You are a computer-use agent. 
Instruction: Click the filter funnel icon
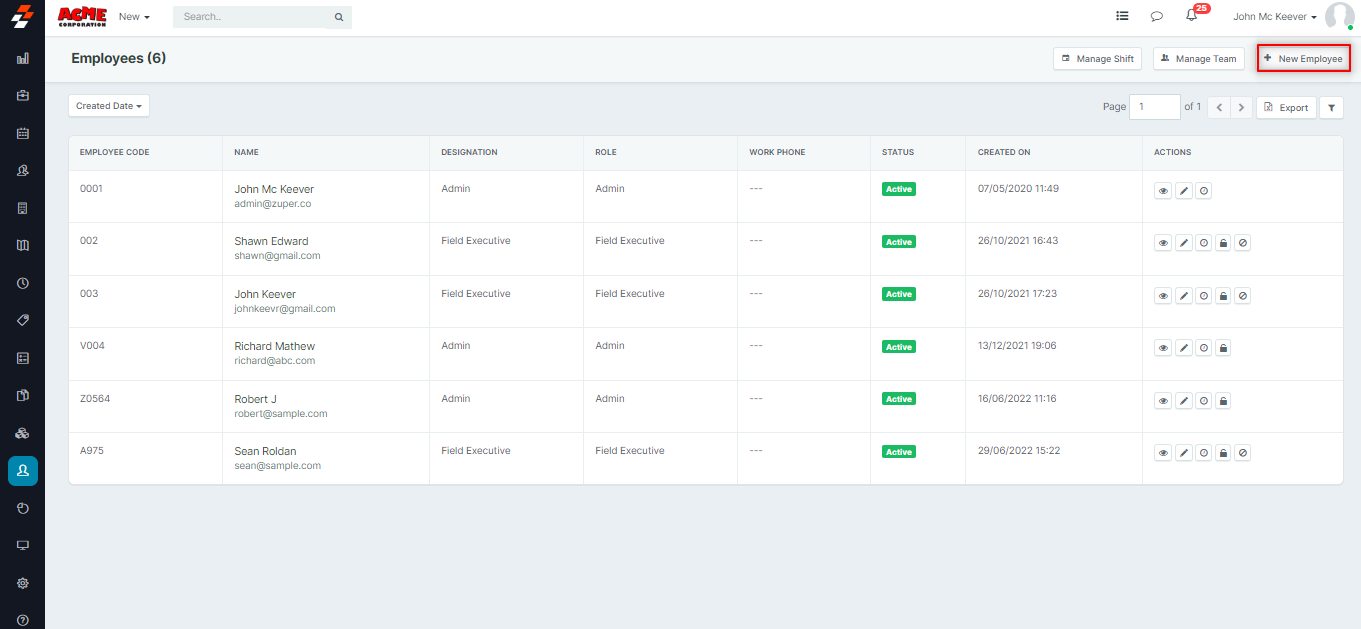(1331, 107)
